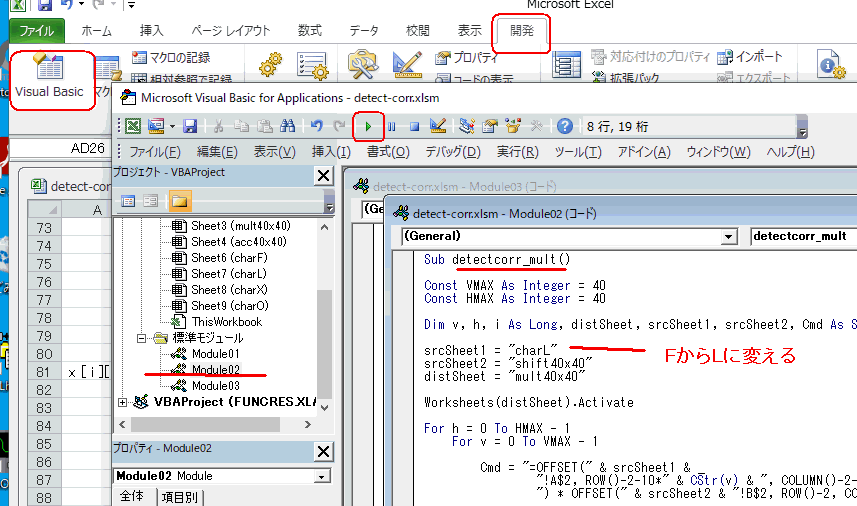The height and width of the screenshot is (506, 857).
Task: Click the Break pause button
Action: pyautogui.click(x=391, y=127)
